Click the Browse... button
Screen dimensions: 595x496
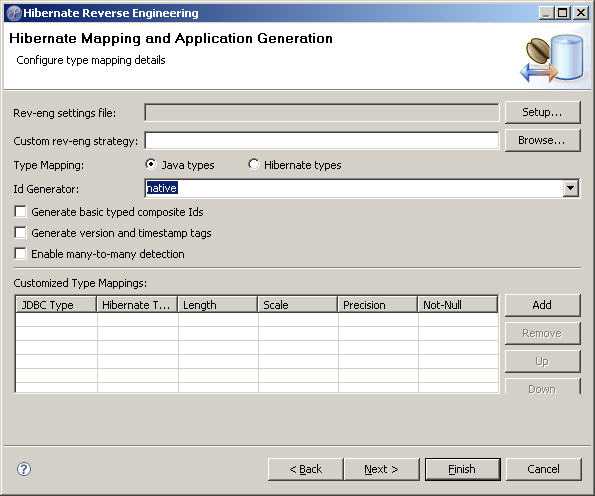[542, 140]
